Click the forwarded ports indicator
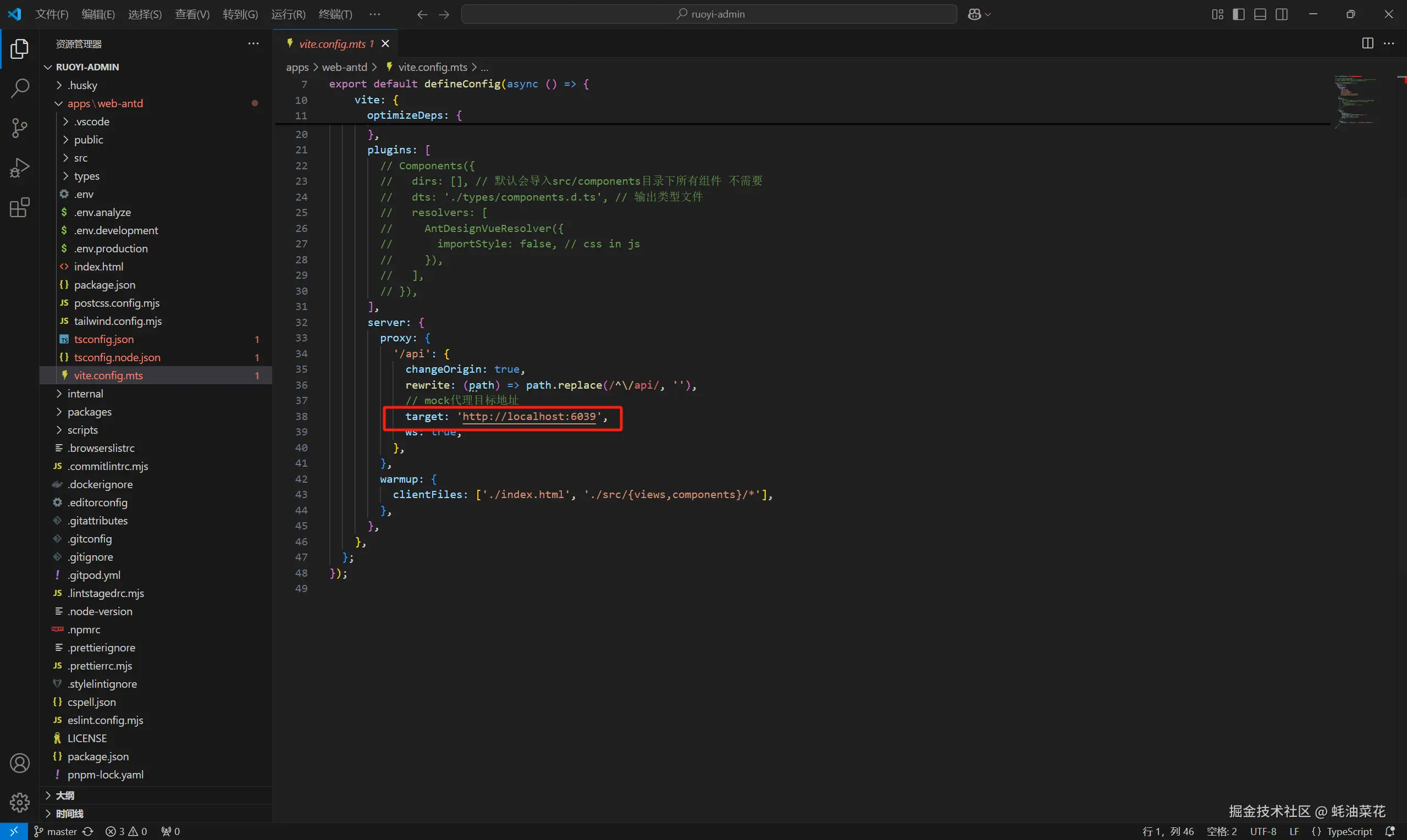 coord(170,831)
